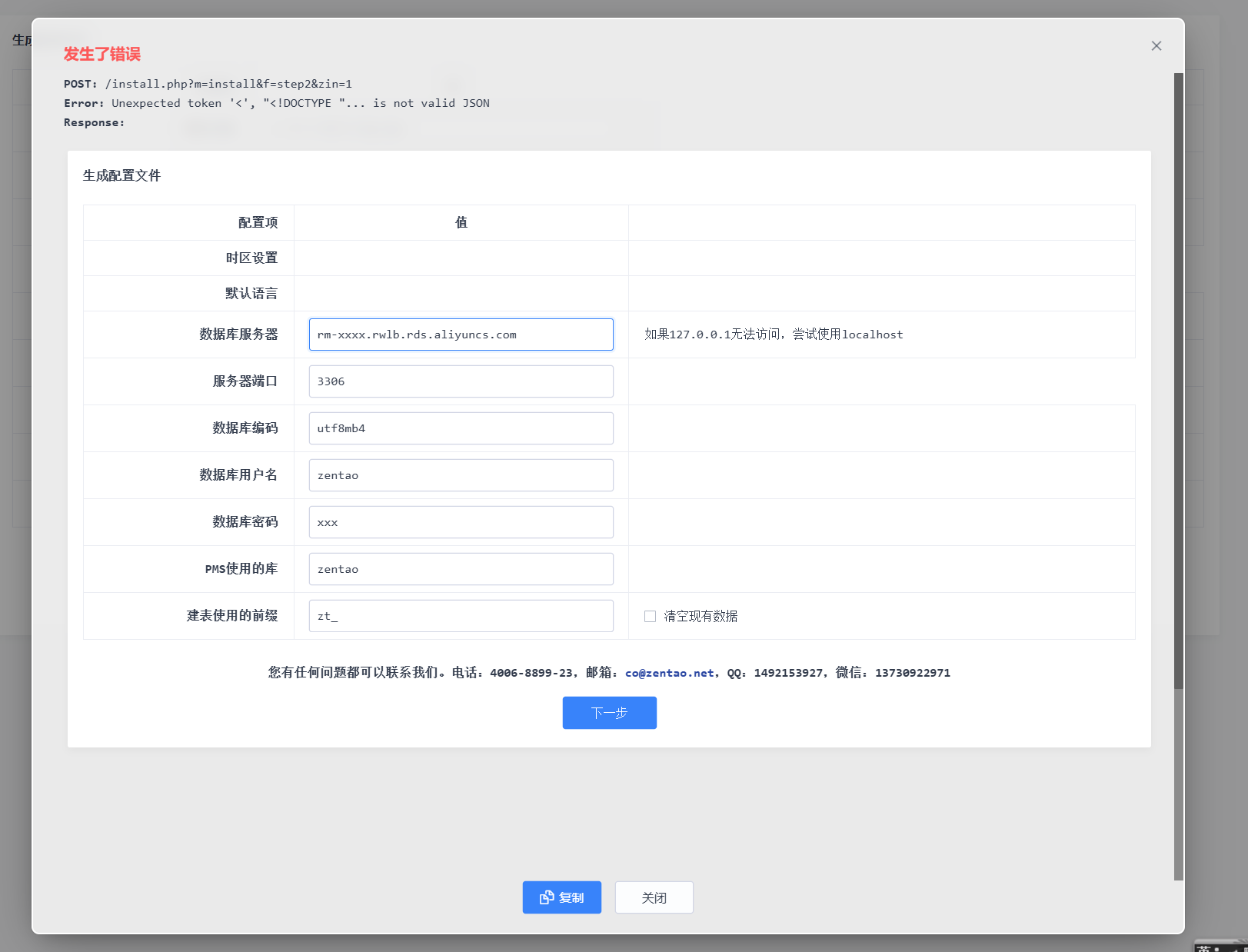Click the 默认语言 row label
Viewport: 1248px width, 952px height.
(251, 293)
